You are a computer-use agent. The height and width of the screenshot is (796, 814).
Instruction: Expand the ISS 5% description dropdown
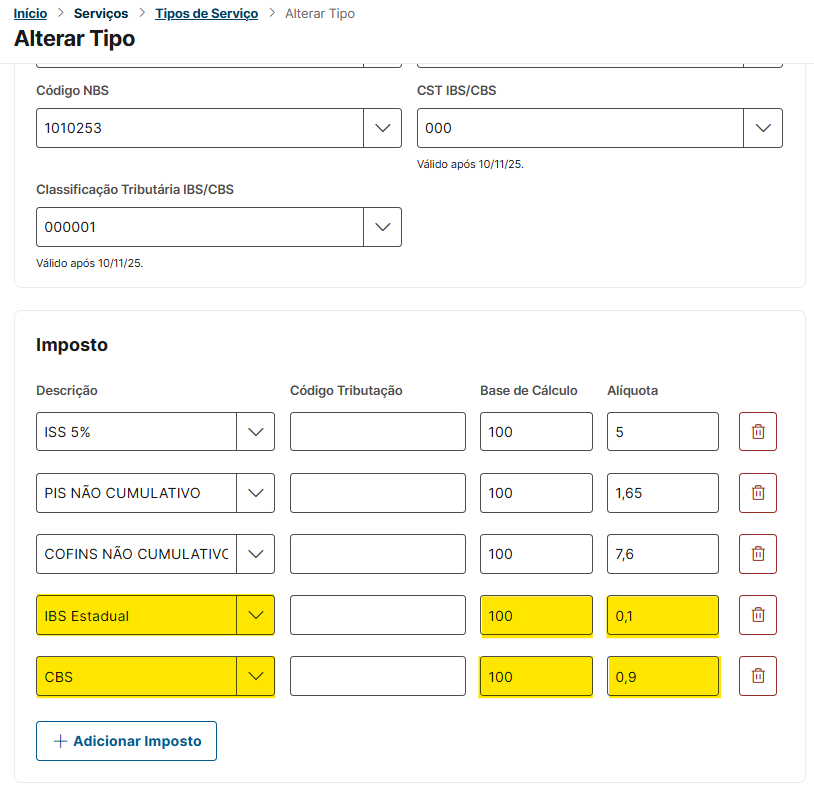(256, 431)
